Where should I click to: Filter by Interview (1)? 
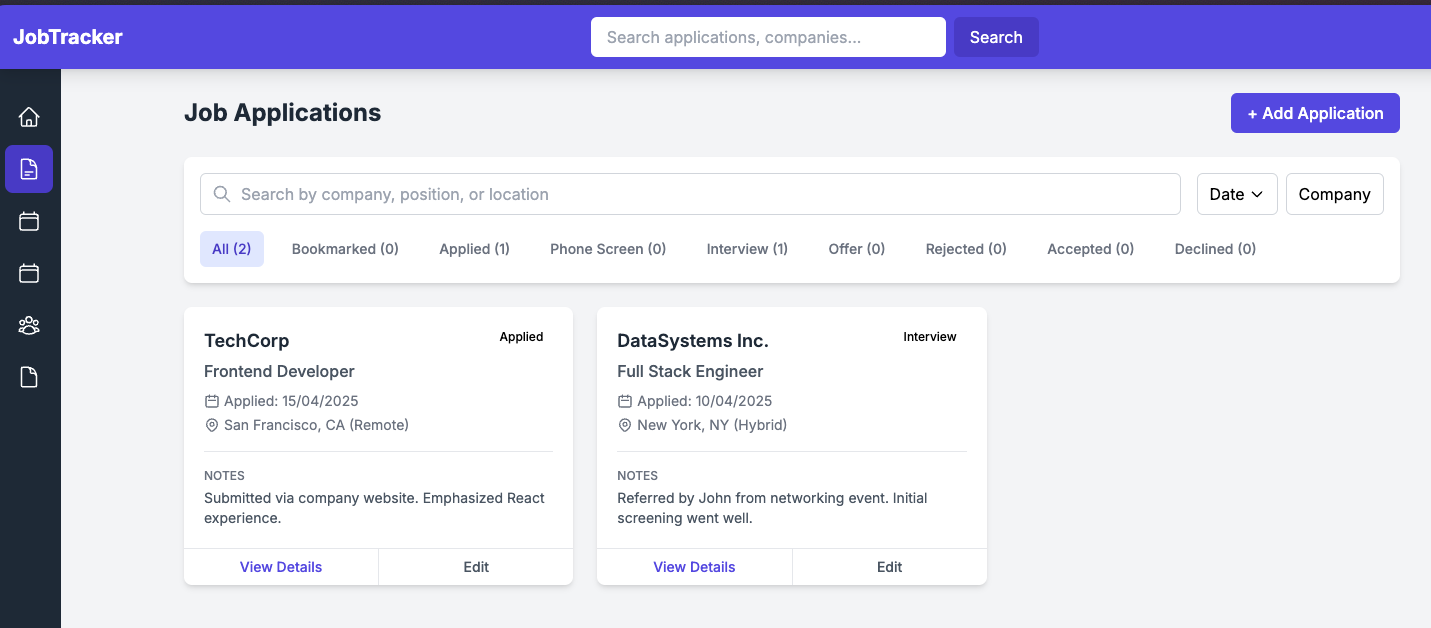tap(747, 249)
